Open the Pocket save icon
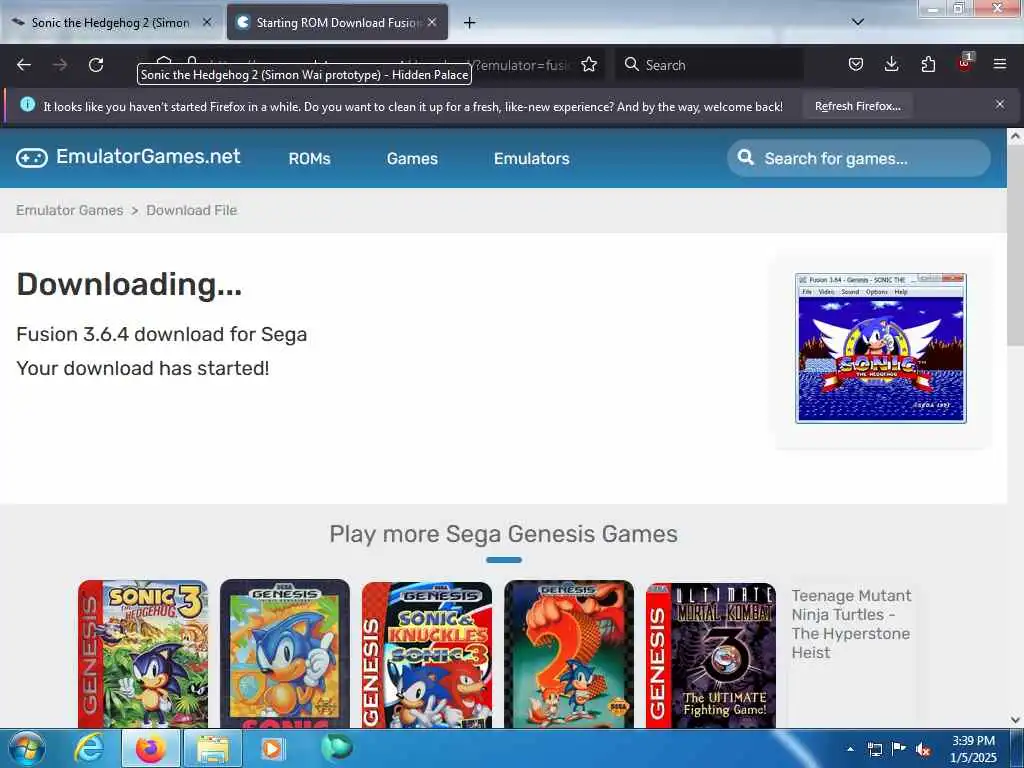1024x768 pixels. (856, 64)
